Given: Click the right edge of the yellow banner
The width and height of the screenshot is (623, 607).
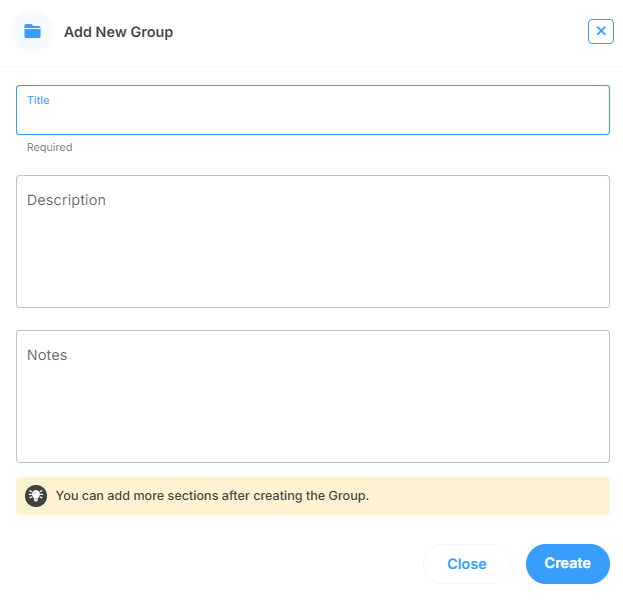Looking at the screenshot, I should [x=598, y=496].
